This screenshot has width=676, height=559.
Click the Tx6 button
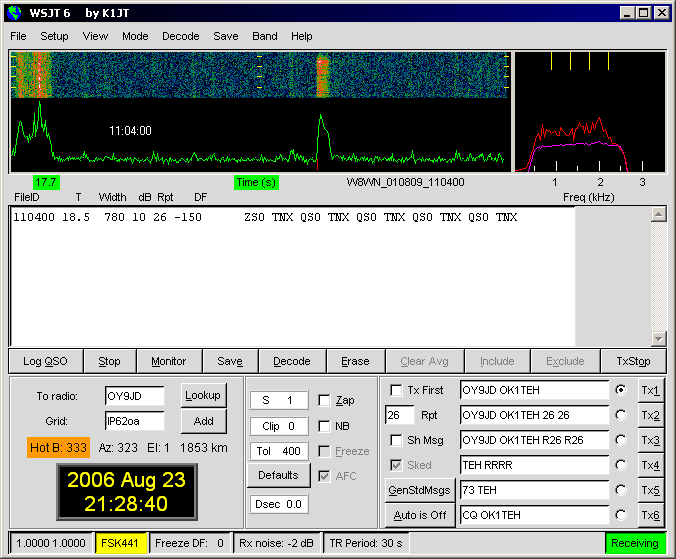(x=650, y=515)
